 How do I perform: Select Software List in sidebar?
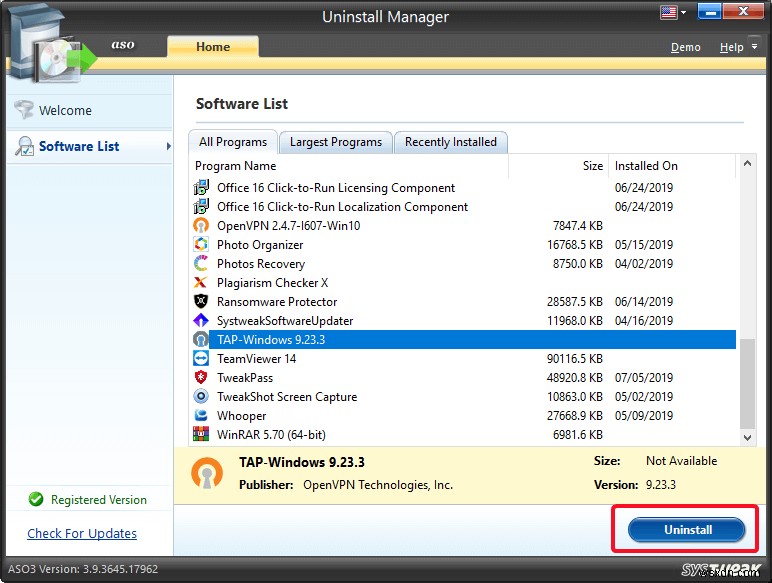click(x=90, y=146)
